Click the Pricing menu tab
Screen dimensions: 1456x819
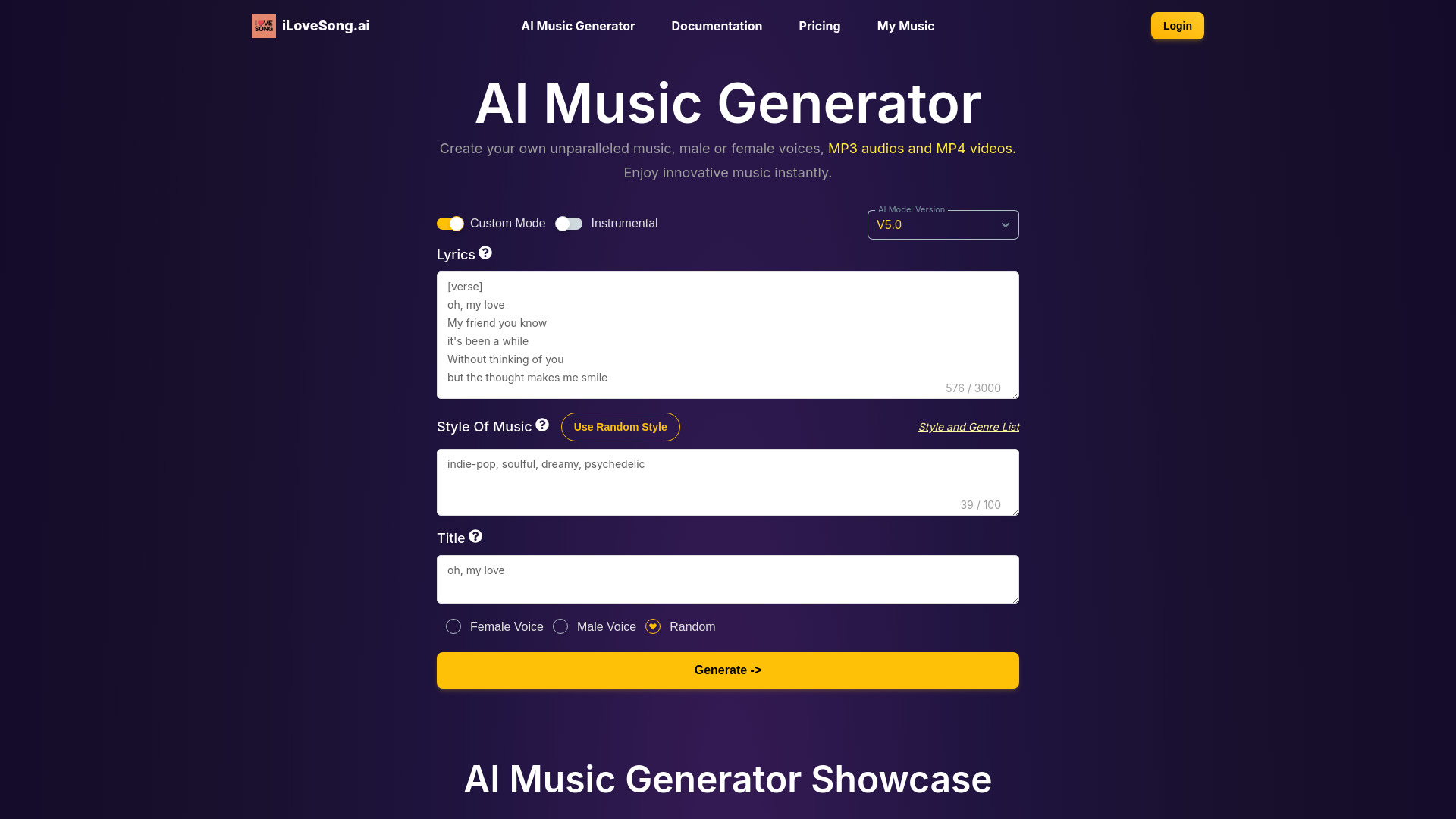coord(819,26)
